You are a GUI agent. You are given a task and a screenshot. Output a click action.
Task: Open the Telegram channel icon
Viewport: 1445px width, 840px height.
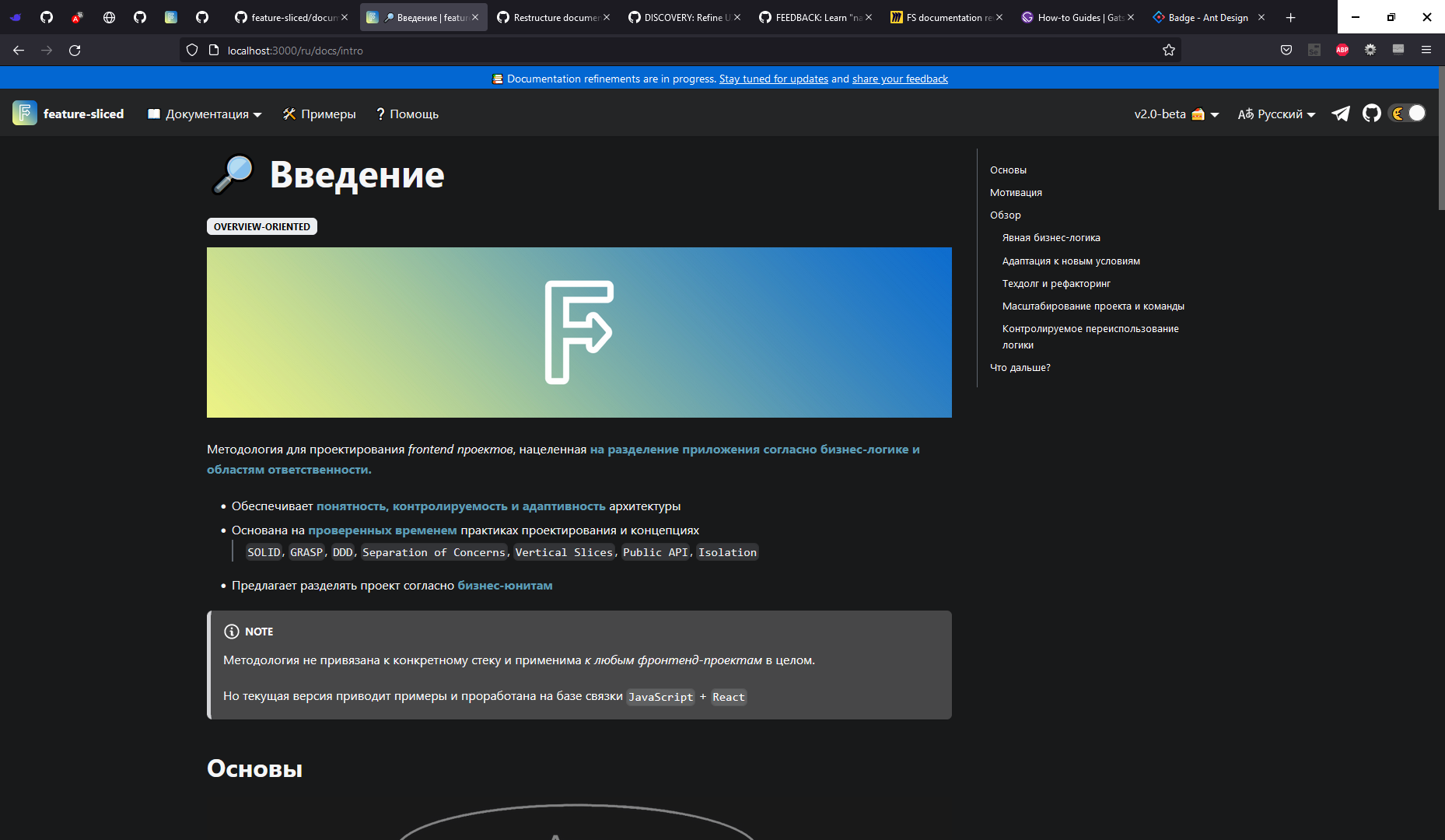click(1340, 114)
